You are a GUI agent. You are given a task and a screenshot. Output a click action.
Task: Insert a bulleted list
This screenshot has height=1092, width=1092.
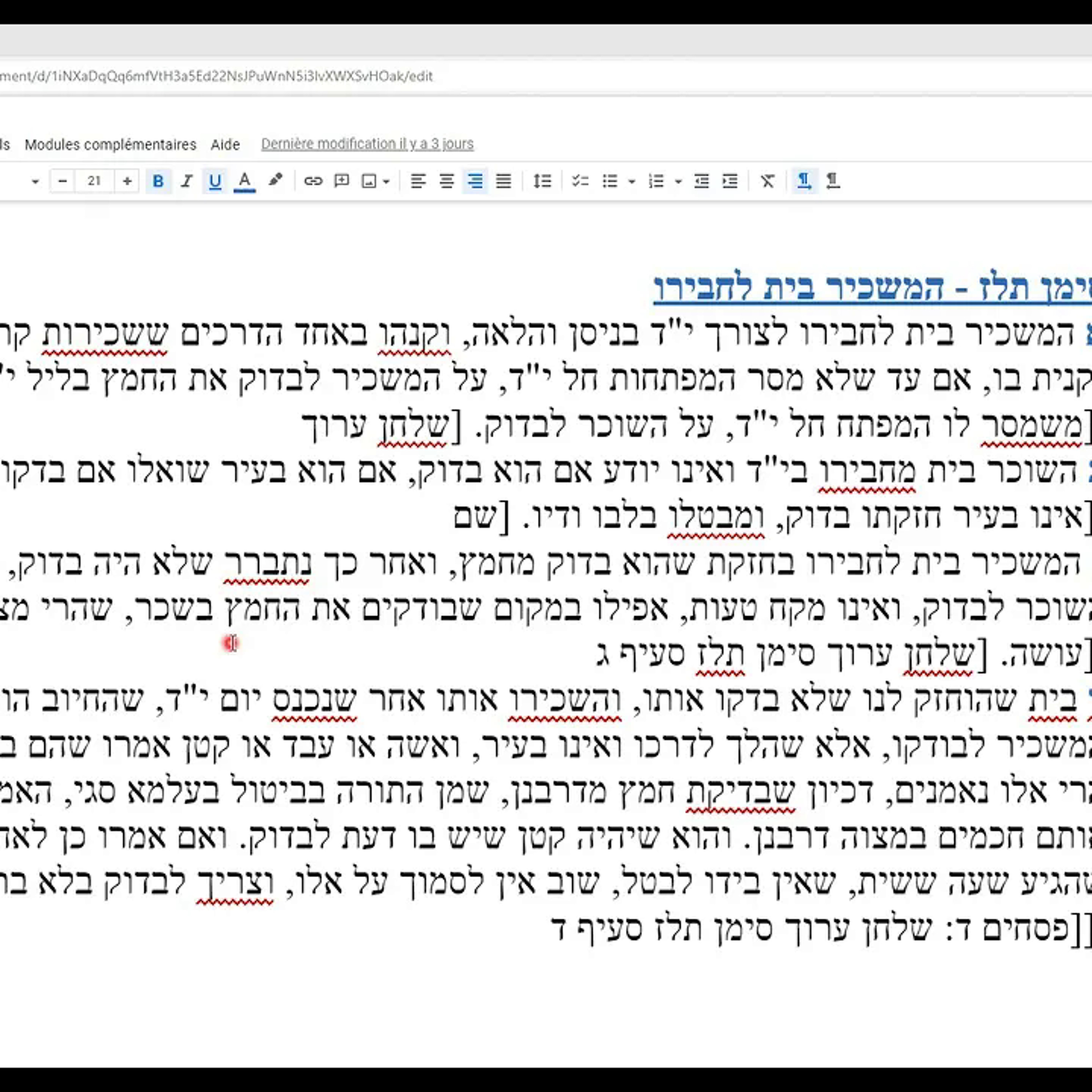[610, 181]
